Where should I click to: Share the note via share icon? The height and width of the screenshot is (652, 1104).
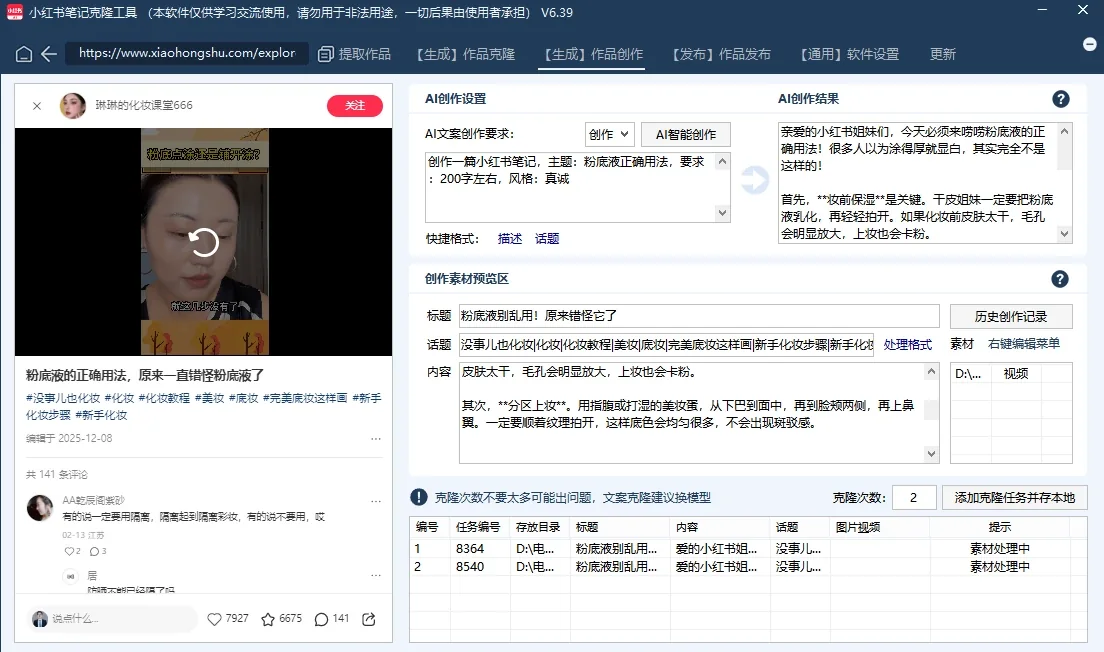(368, 619)
